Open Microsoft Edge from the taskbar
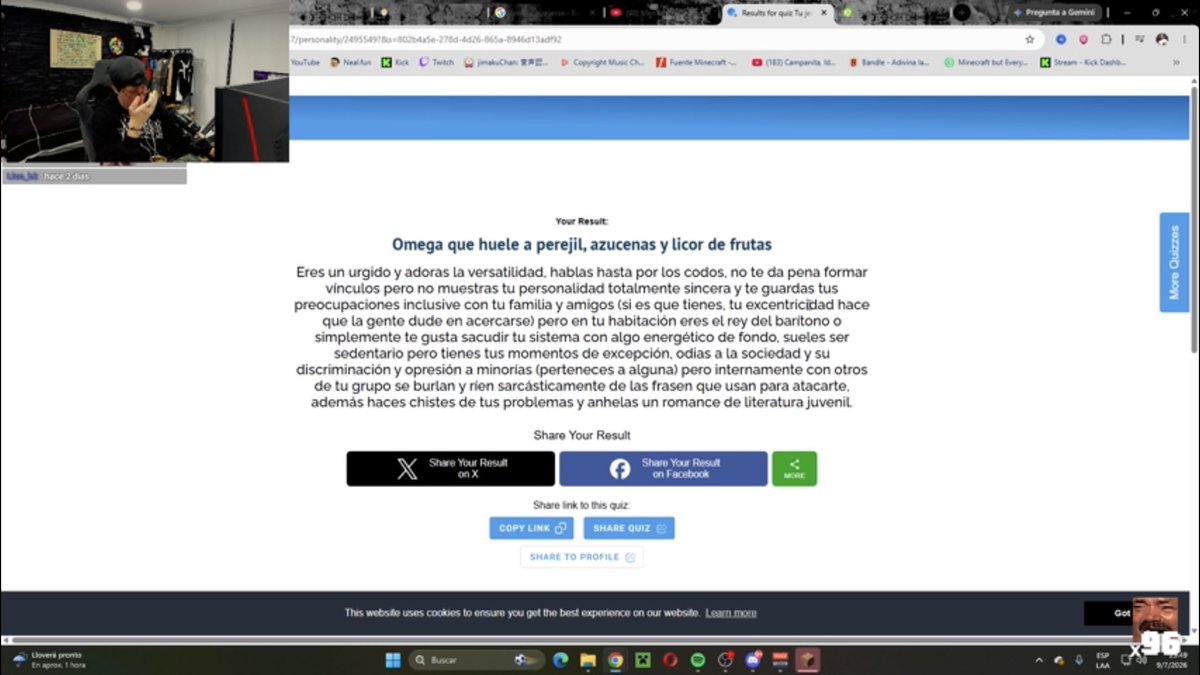Screen dimensions: 1200x675 pos(560,660)
